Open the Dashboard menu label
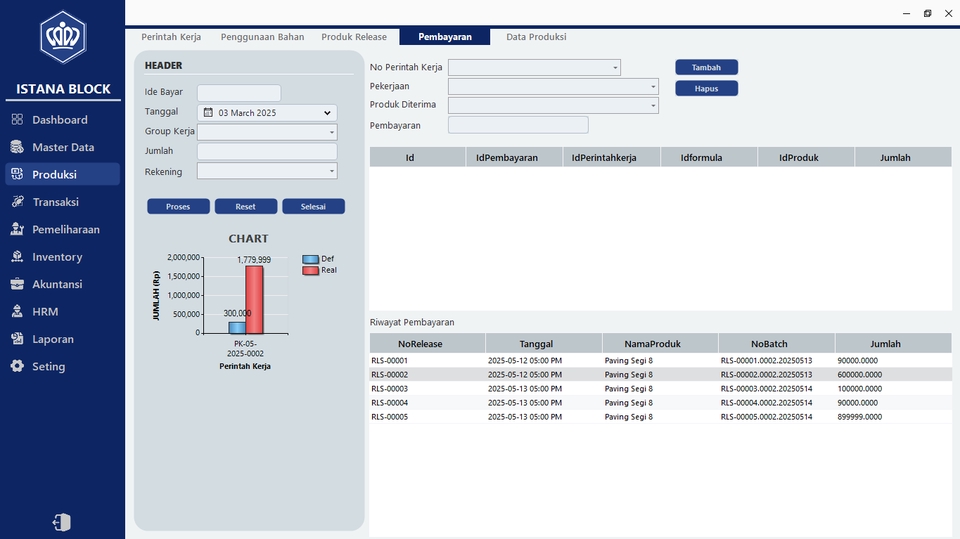 pos(60,120)
